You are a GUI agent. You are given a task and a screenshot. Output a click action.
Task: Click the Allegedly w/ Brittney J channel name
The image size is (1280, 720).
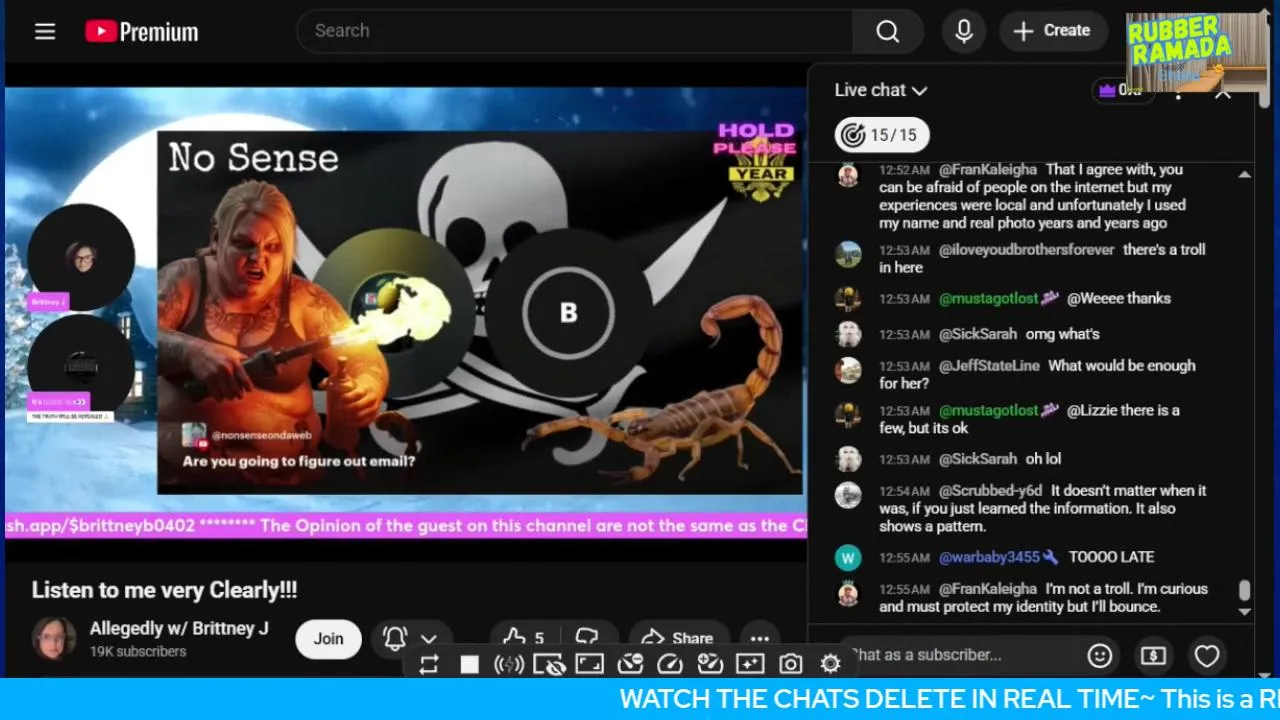[179, 628]
